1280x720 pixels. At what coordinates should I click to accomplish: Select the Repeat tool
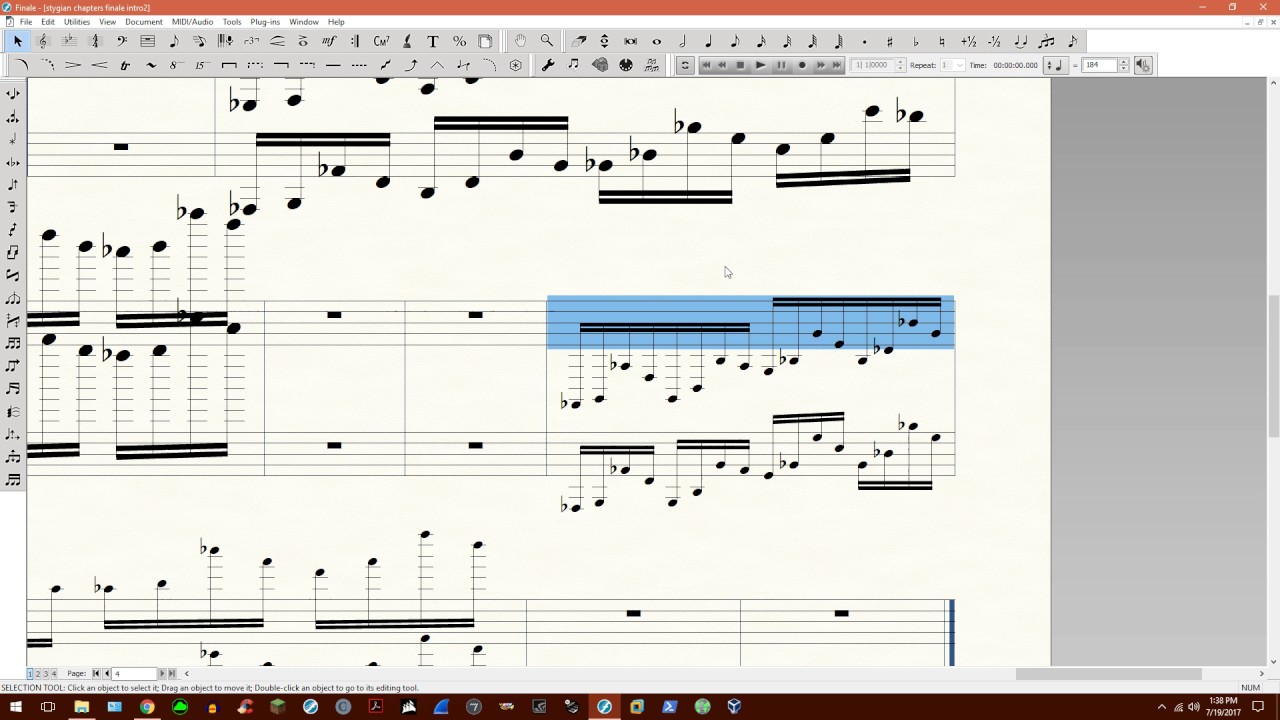pyautogui.click(x=355, y=41)
